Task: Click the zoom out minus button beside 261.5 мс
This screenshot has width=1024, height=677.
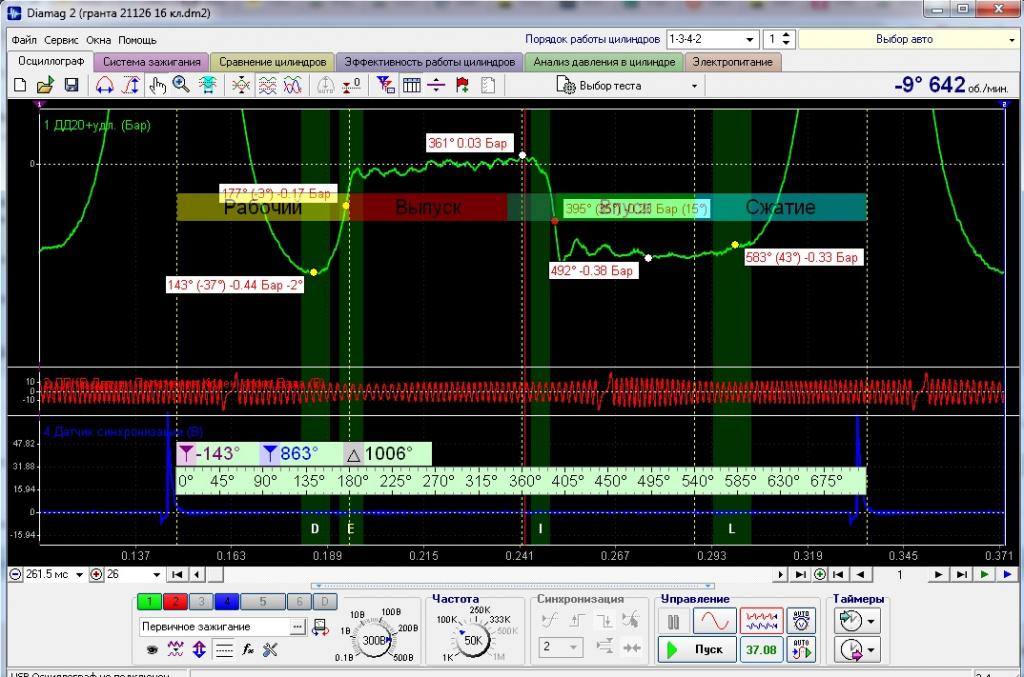Action: tap(15, 575)
